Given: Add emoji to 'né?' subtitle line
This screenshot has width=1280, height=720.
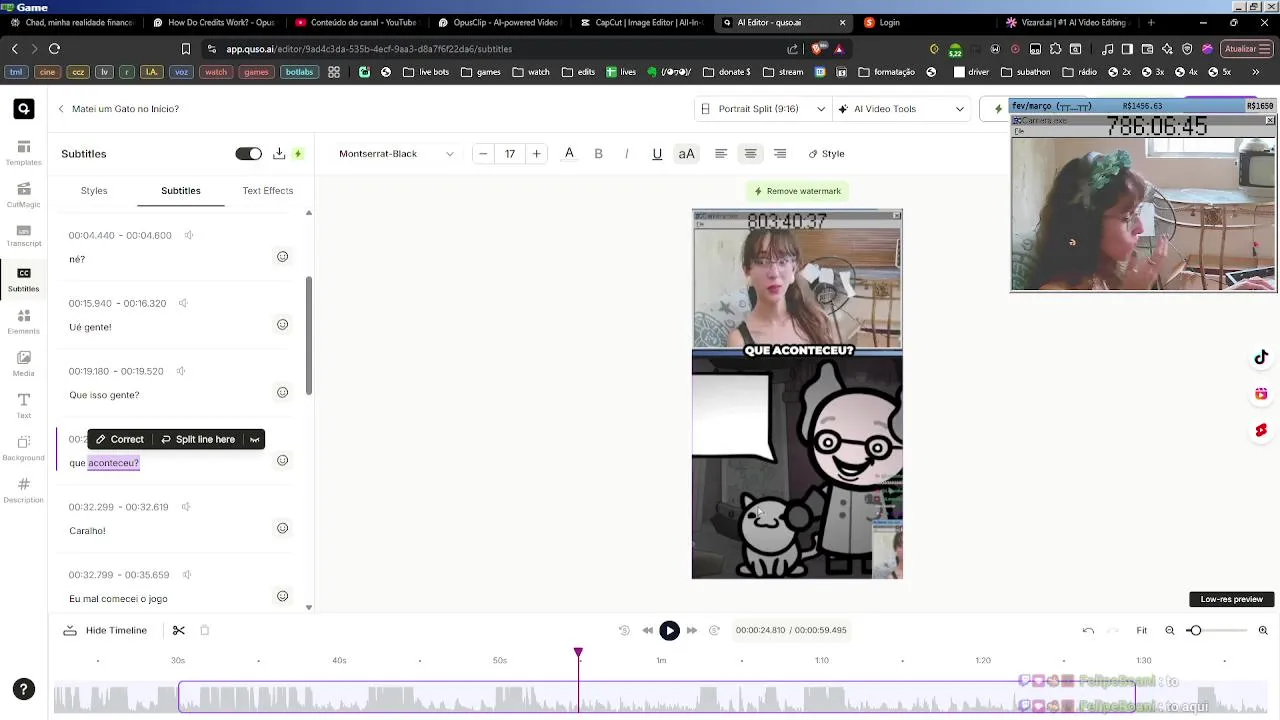Looking at the screenshot, I should click(282, 257).
